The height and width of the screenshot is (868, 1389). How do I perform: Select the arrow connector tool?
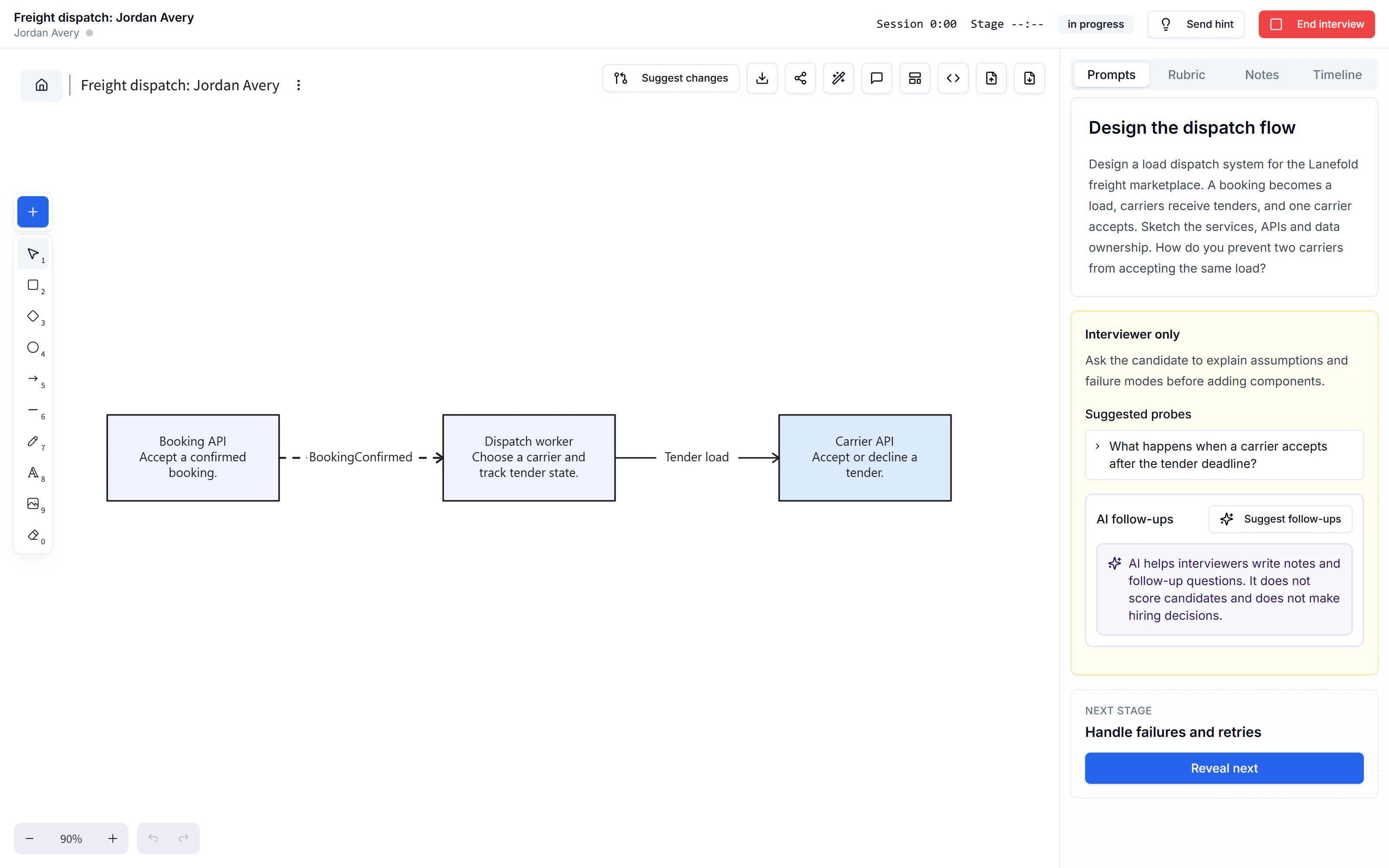[x=33, y=379]
